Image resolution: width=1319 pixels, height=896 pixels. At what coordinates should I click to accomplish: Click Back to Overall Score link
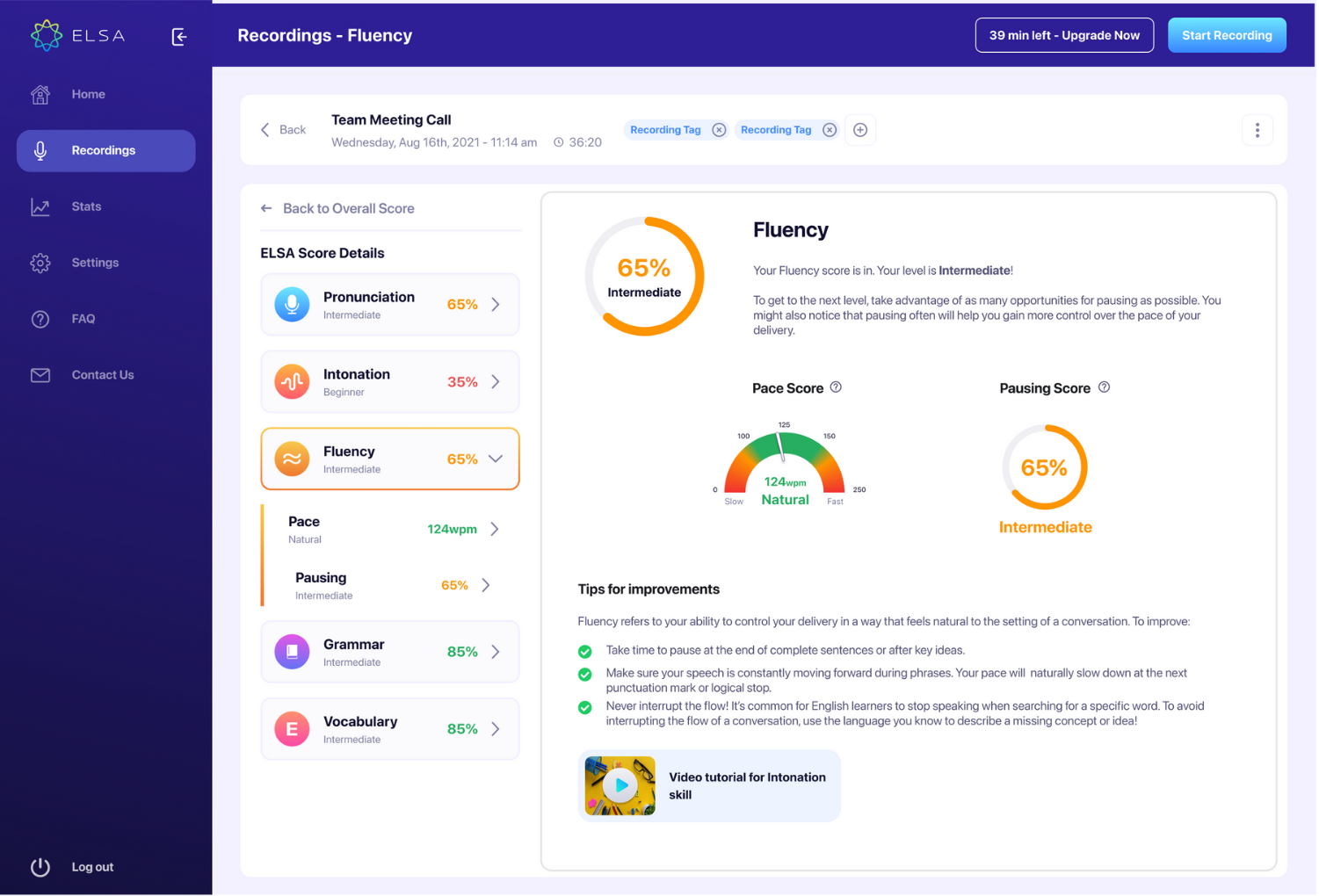[x=348, y=208]
